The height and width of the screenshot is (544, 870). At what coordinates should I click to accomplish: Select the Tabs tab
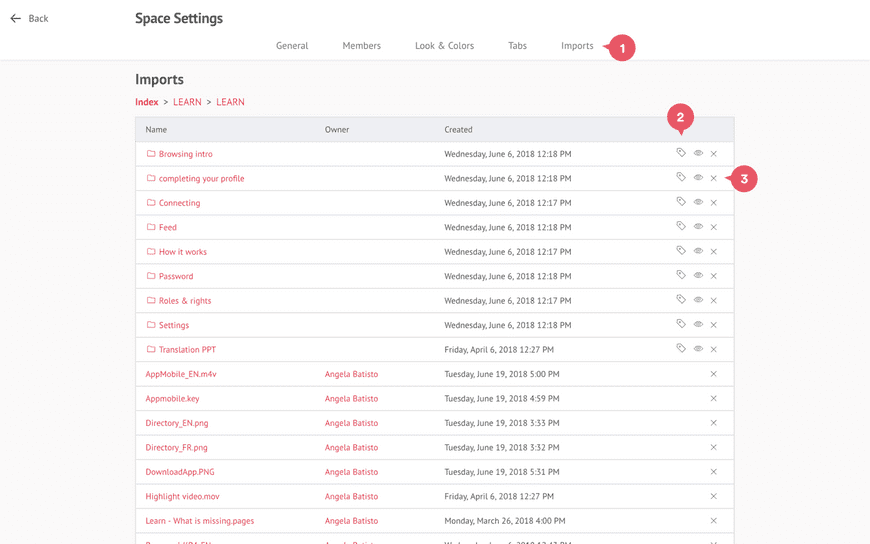[517, 46]
